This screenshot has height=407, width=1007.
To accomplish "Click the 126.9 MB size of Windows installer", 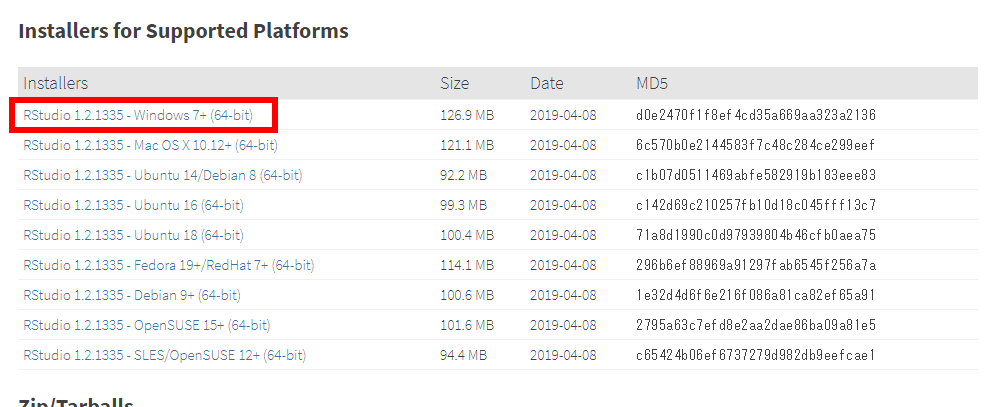I will pyautogui.click(x=467, y=116).
